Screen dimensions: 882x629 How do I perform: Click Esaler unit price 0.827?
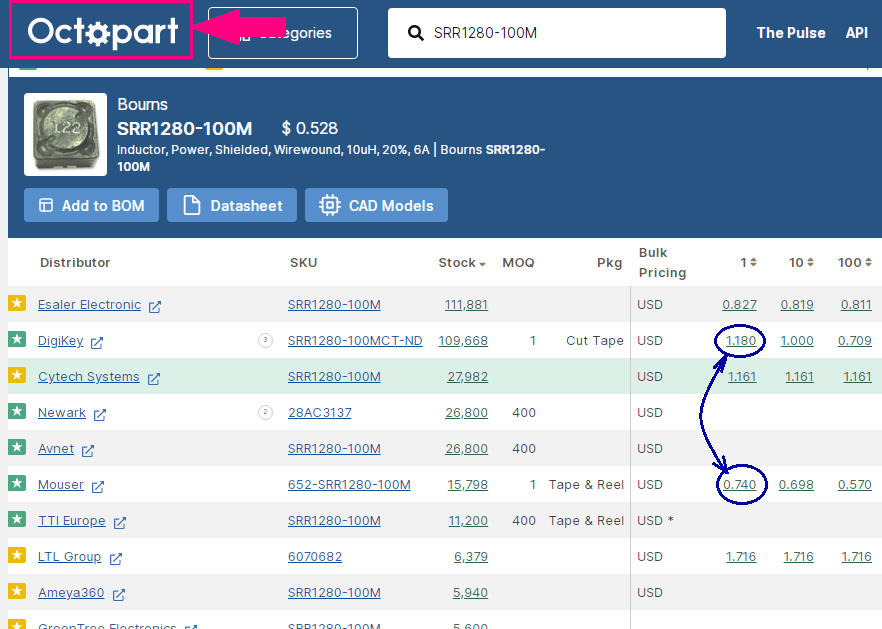[x=739, y=304]
